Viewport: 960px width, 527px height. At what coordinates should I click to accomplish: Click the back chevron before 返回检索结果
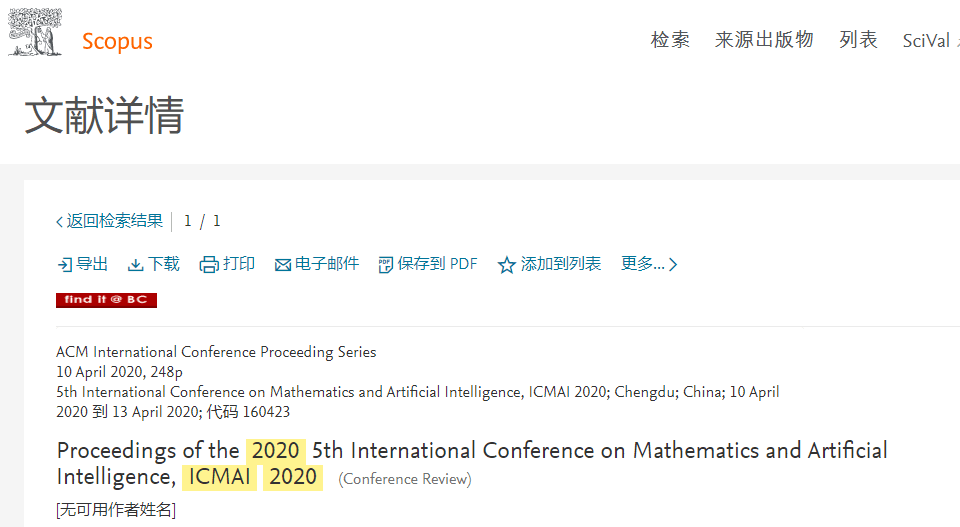point(59,222)
